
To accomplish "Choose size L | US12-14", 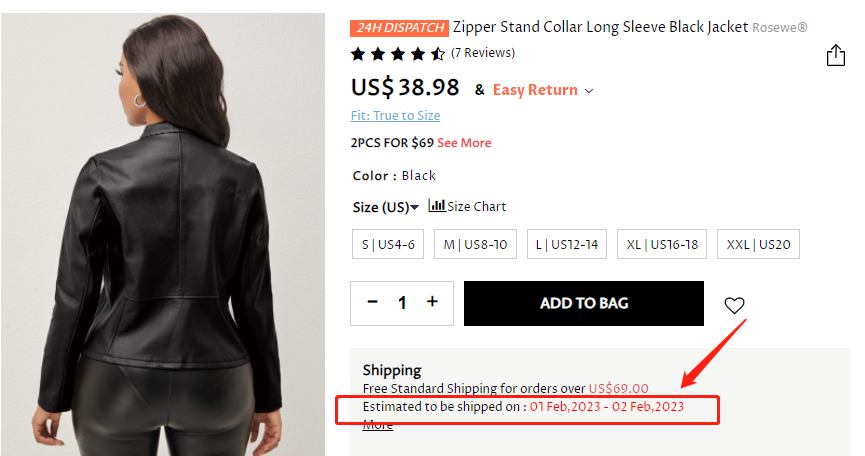I will 567,244.
